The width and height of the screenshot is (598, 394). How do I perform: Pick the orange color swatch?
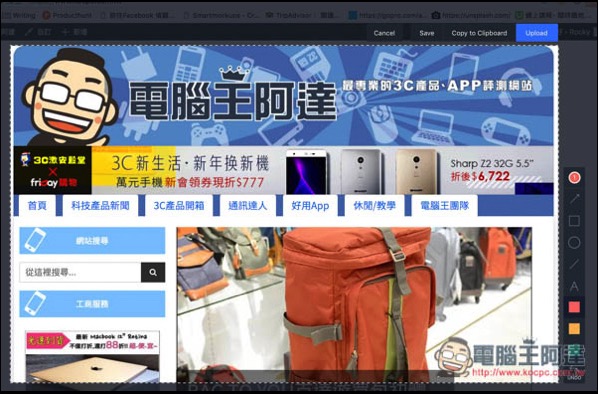tap(574, 328)
